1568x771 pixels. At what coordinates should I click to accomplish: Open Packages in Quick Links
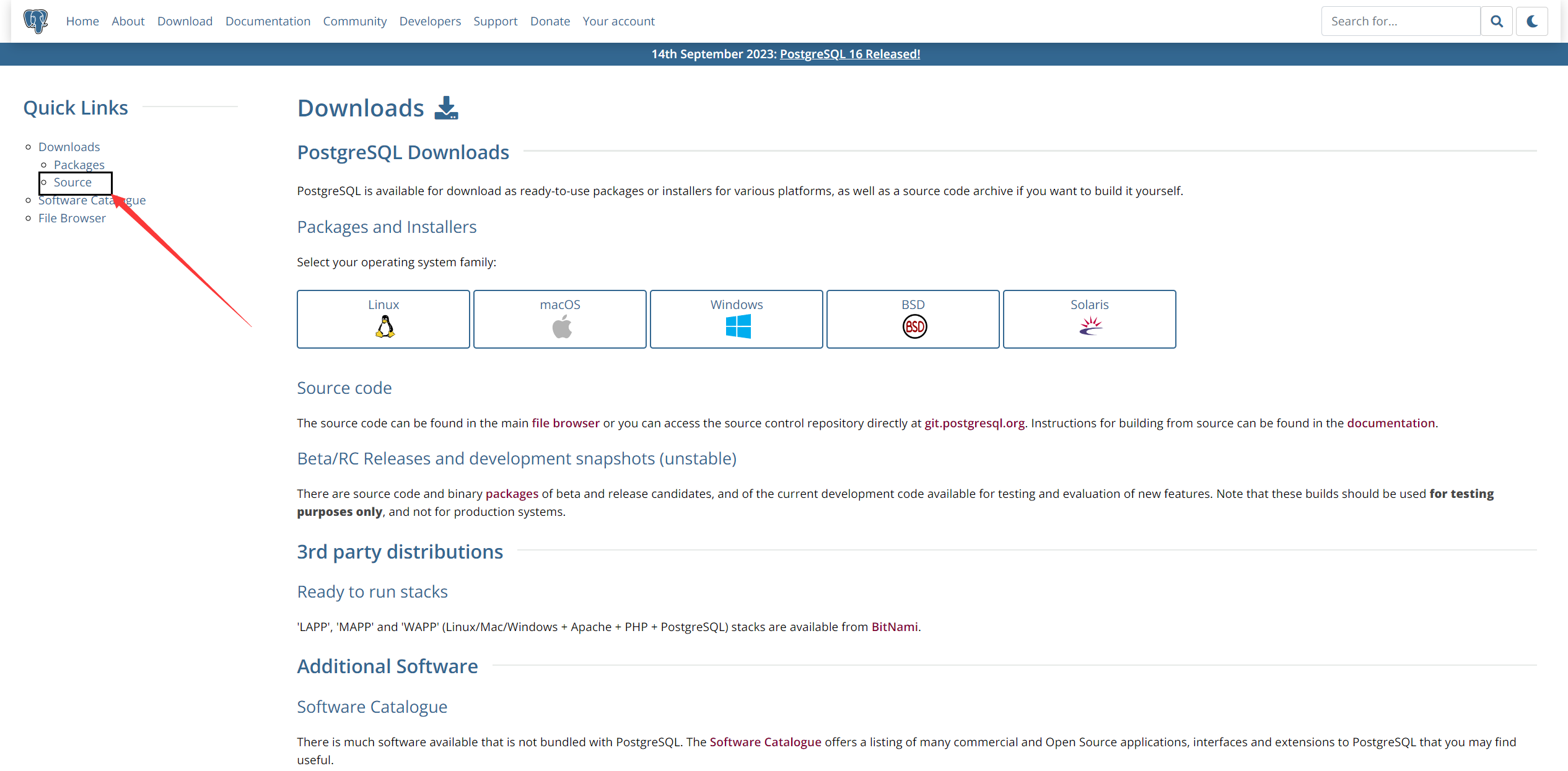coord(79,165)
